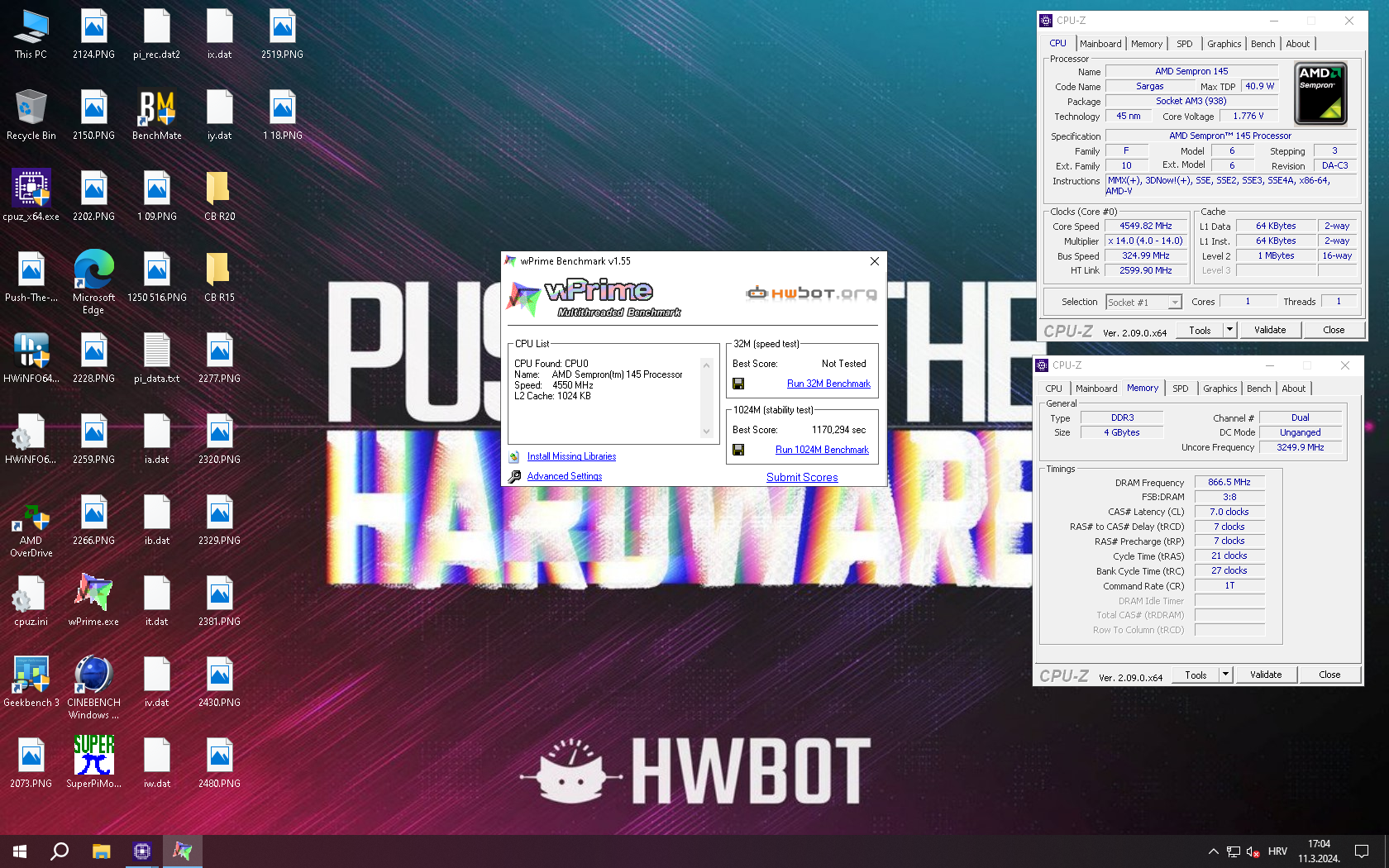Click DRAM Frequency value 866.5 MHz
The image size is (1389, 868).
tap(1229, 482)
